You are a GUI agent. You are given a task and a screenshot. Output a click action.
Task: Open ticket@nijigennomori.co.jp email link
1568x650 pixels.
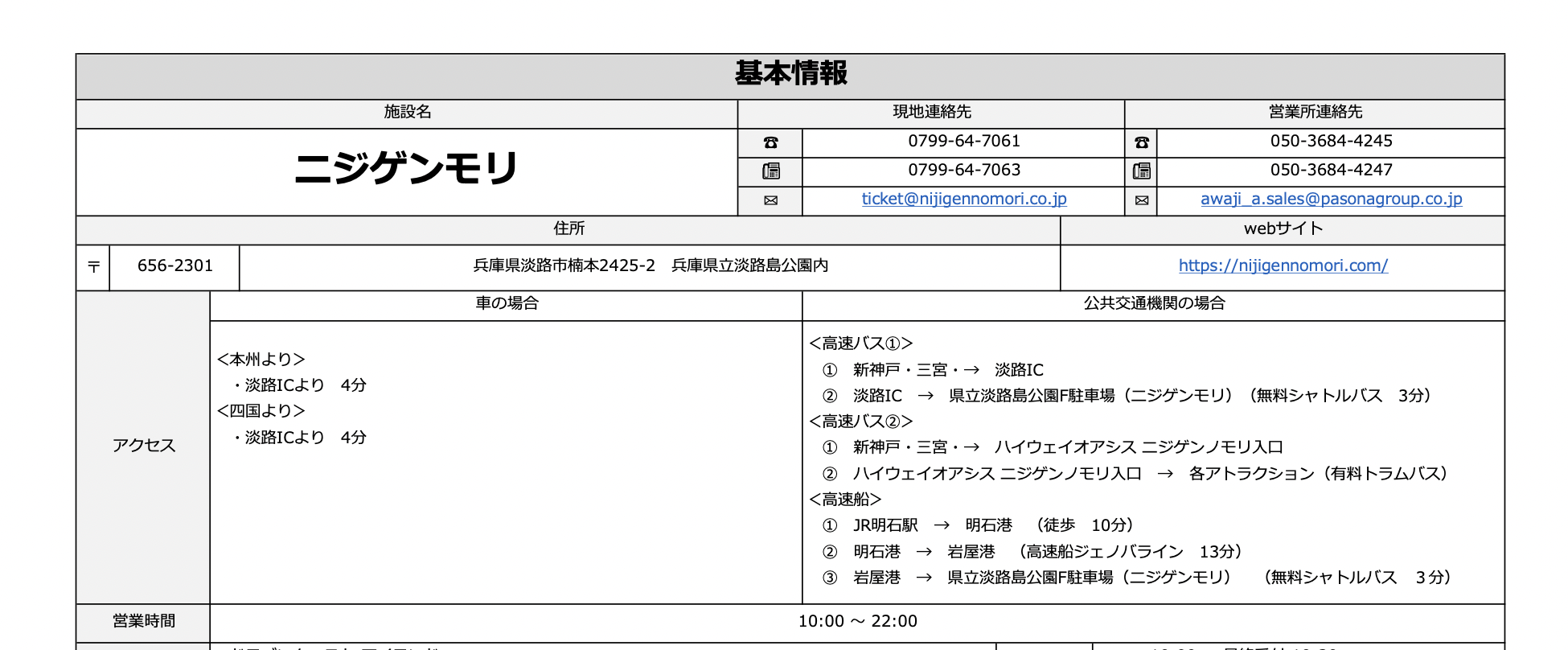pos(964,200)
